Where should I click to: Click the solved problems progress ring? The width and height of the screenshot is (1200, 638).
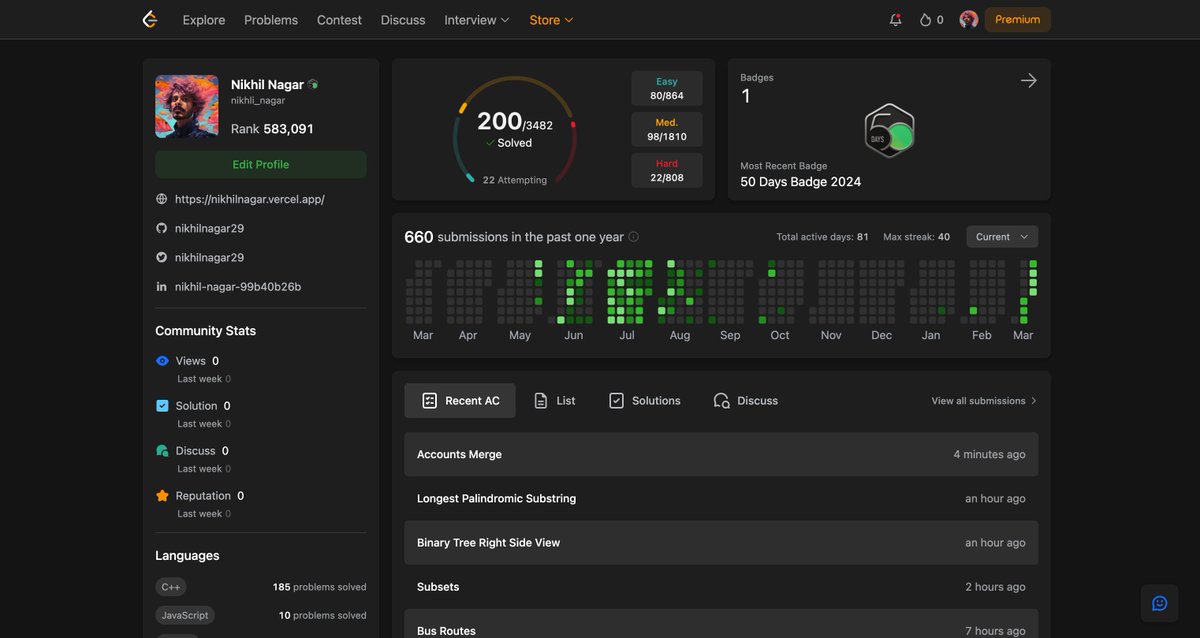[514, 130]
